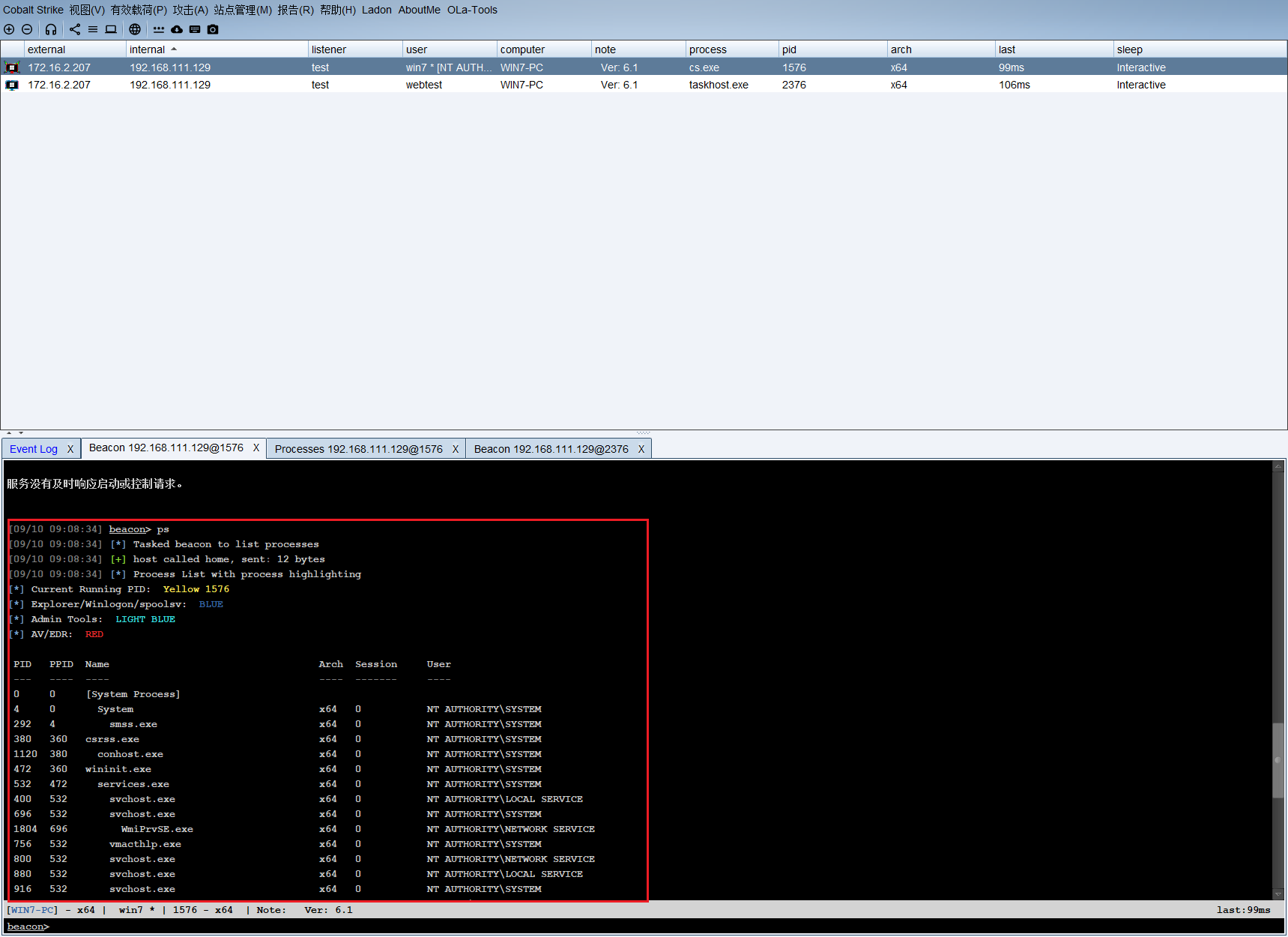Collapse split pane using the up arrow

click(x=9, y=433)
